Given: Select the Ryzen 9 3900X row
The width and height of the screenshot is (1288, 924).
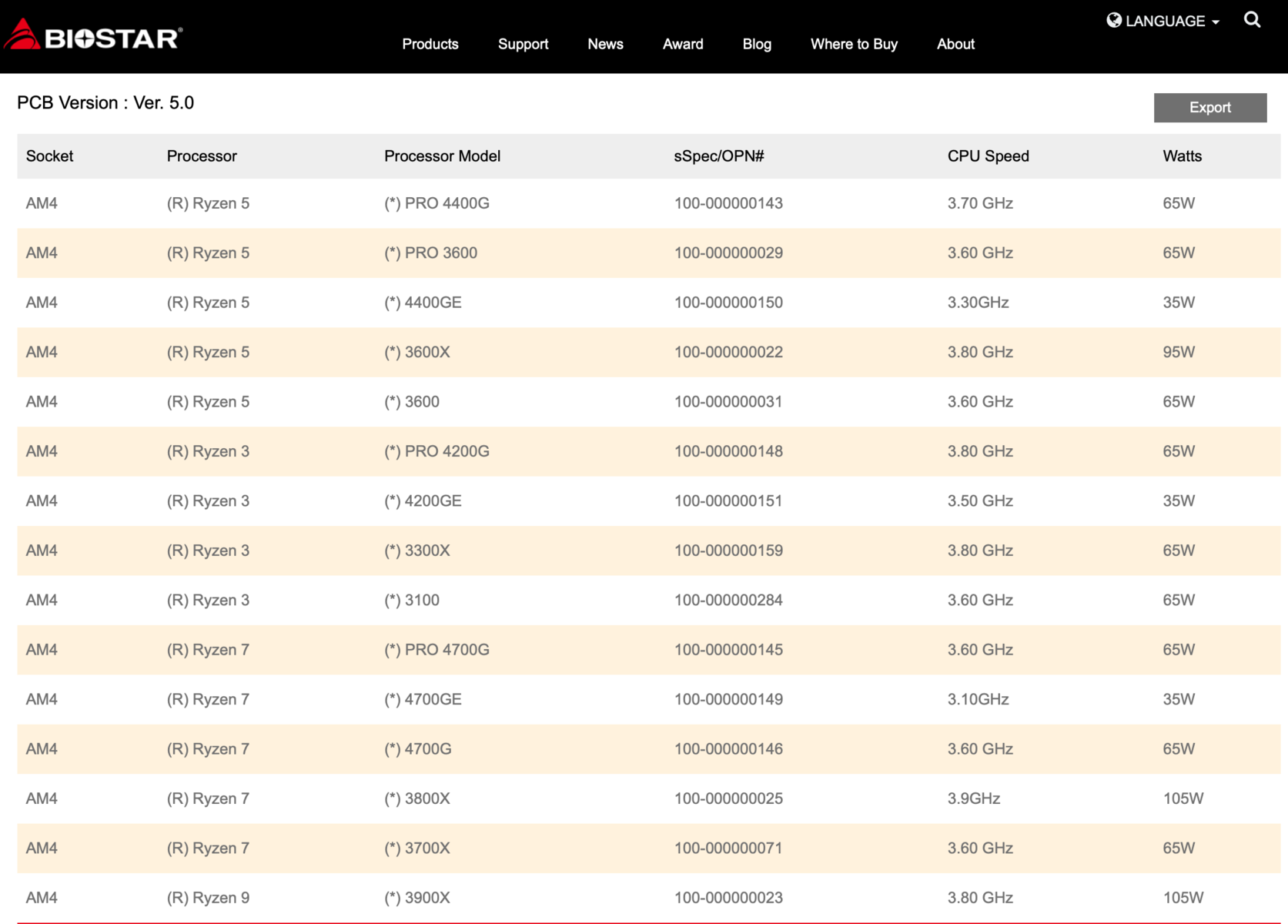Looking at the screenshot, I should pos(417,898).
